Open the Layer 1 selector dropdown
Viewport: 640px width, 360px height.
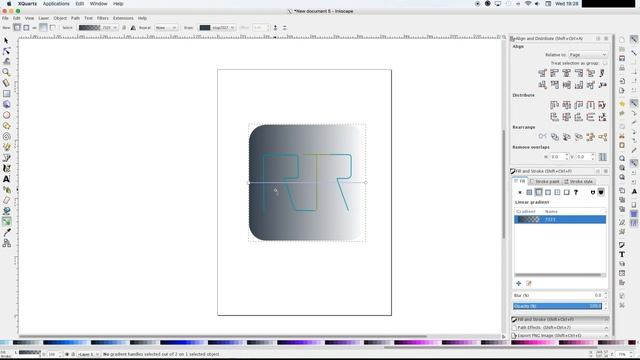pos(88,354)
